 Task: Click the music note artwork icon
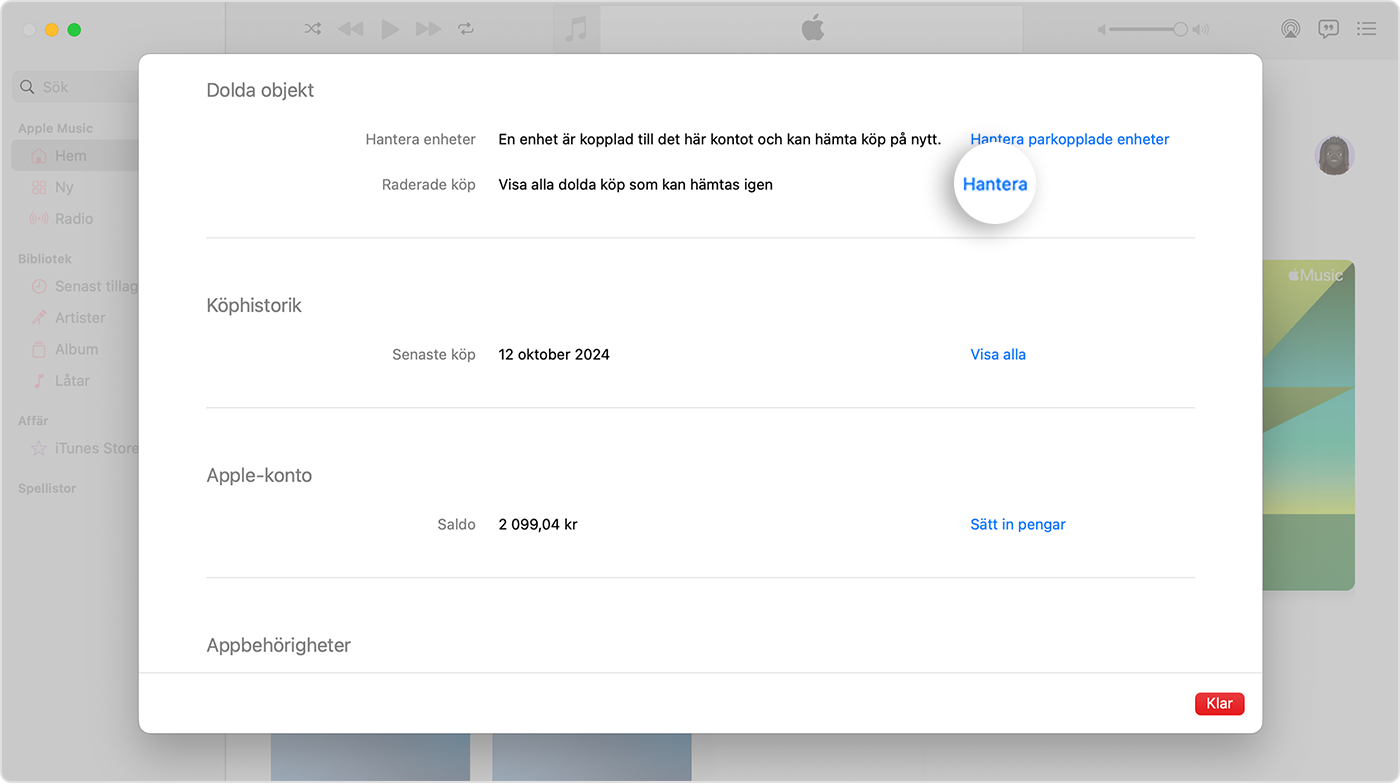coord(577,29)
